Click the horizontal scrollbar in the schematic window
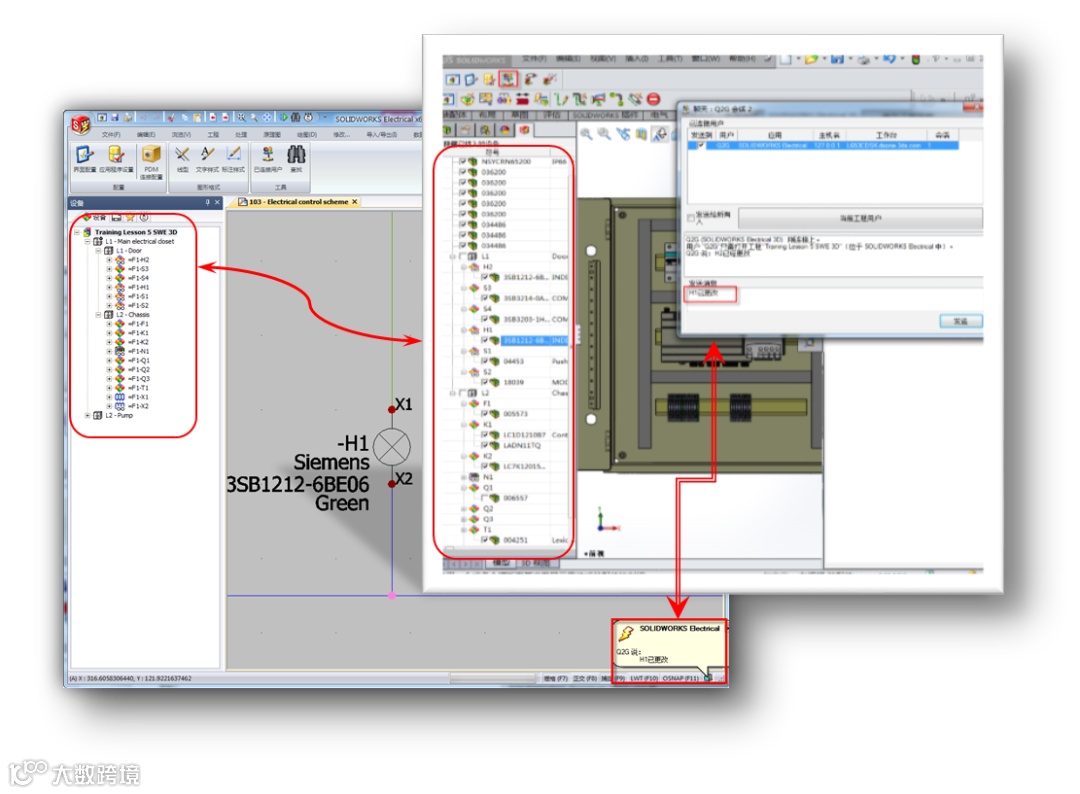The width and height of the screenshot is (1080, 794). point(492,678)
